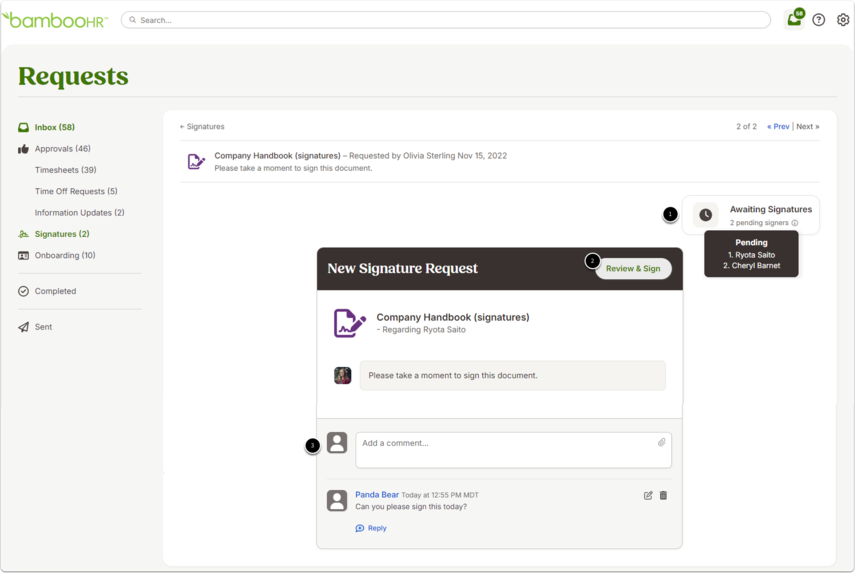Click Olivia Sterling's photo thumbnail
This screenshot has width=855, height=573.
[x=342, y=376]
